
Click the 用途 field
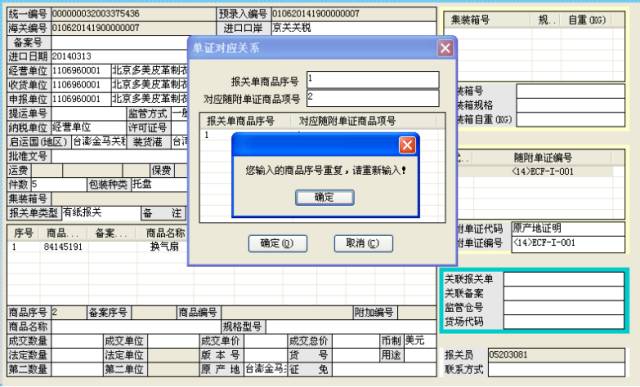click(420, 355)
